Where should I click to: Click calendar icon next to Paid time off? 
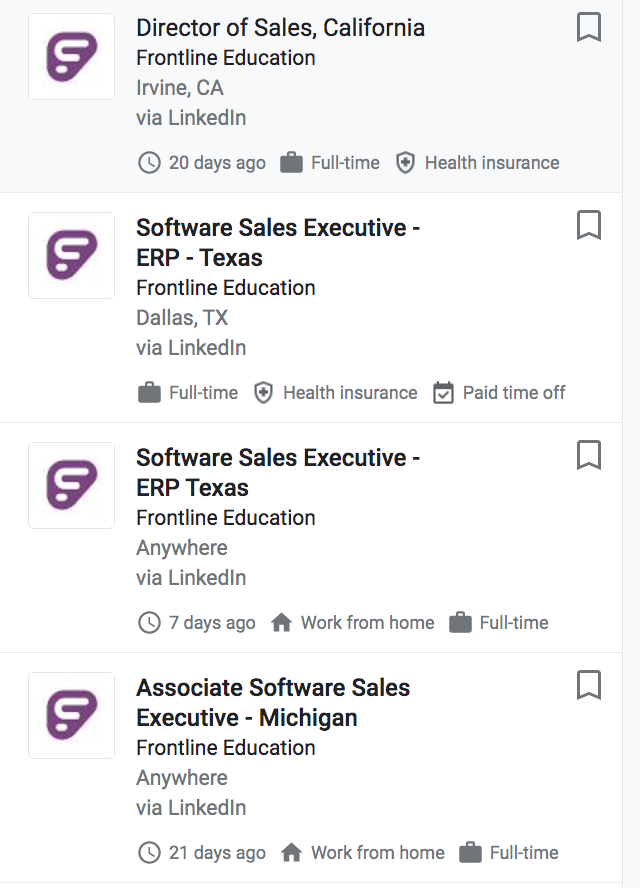pyautogui.click(x=443, y=392)
